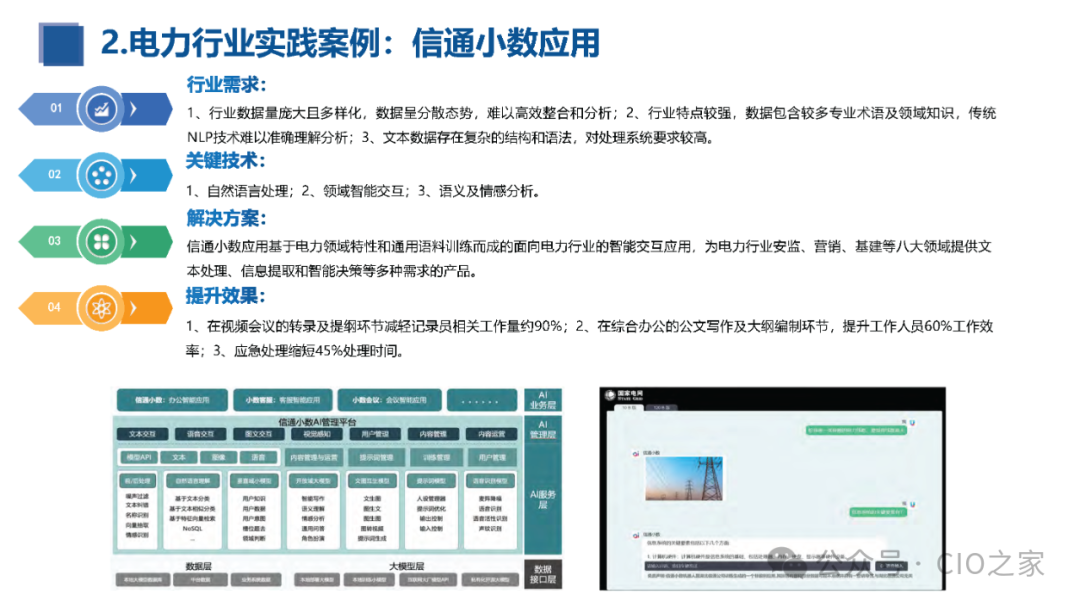Image resolution: width=1080 pixels, height=607 pixels.
Task: Click the 04 number label on orange badge
Action: 54,307
